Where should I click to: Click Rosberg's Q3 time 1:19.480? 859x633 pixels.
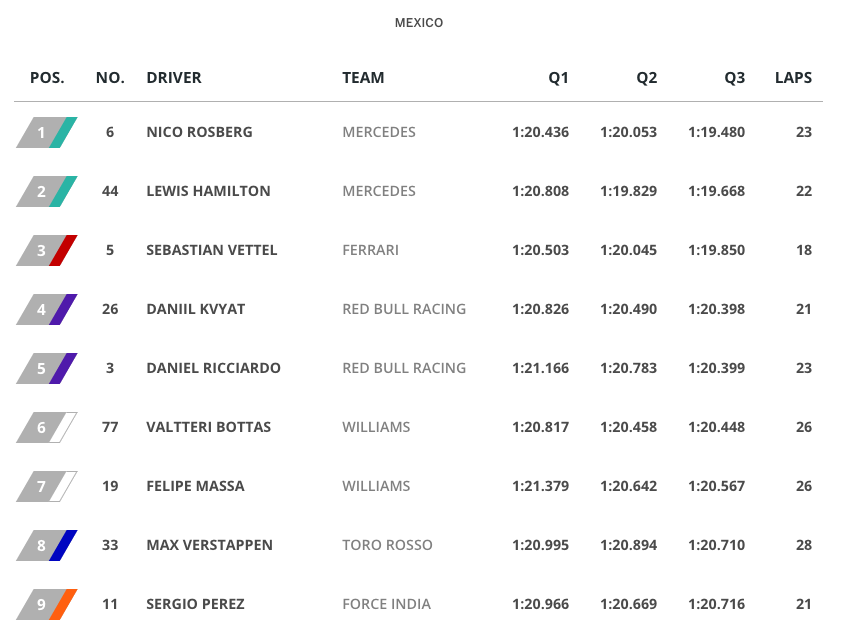click(716, 132)
